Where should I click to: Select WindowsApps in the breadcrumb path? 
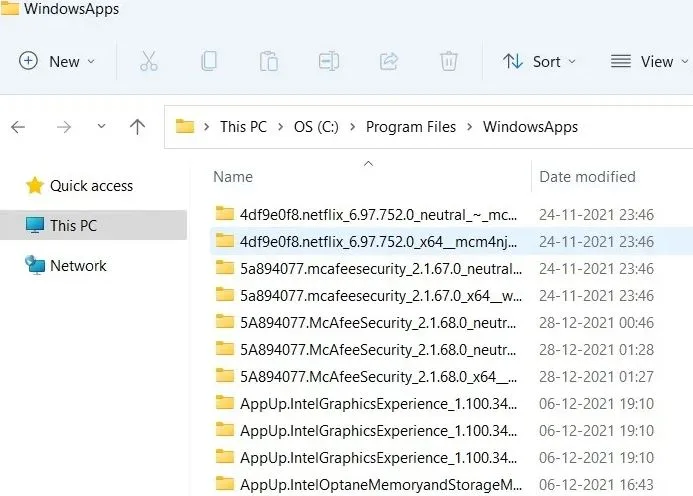point(530,127)
